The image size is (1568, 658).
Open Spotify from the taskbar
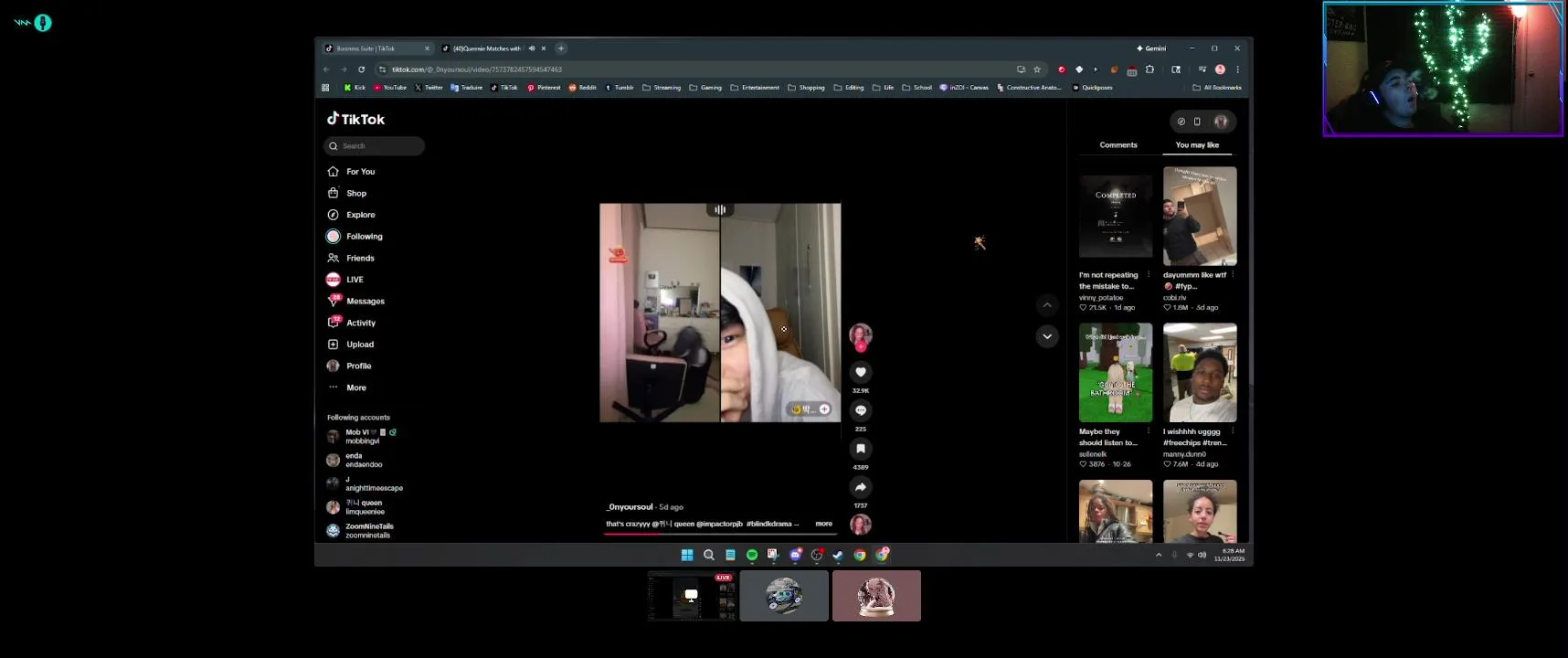(752, 555)
